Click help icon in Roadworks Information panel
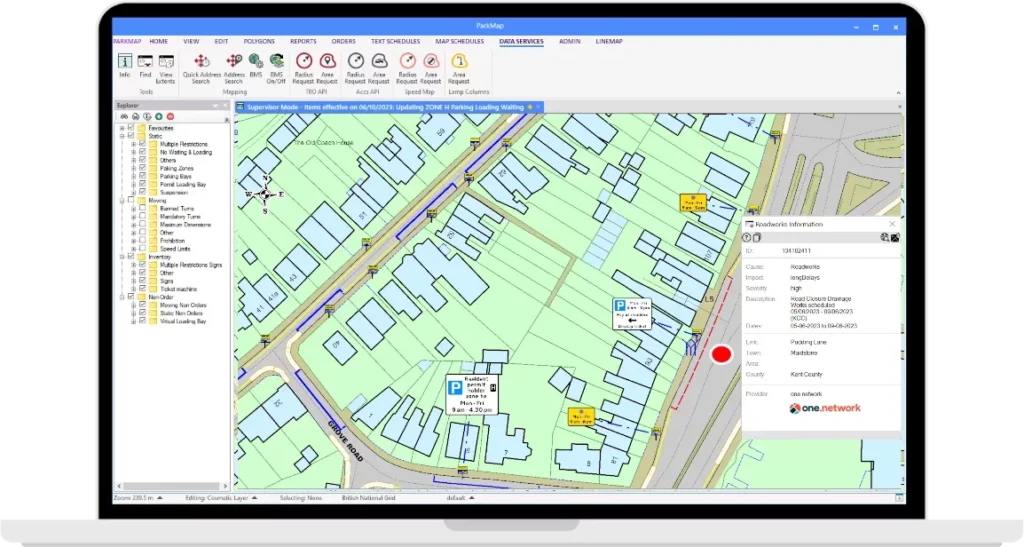This screenshot has height=547, width=1024. coord(746,237)
